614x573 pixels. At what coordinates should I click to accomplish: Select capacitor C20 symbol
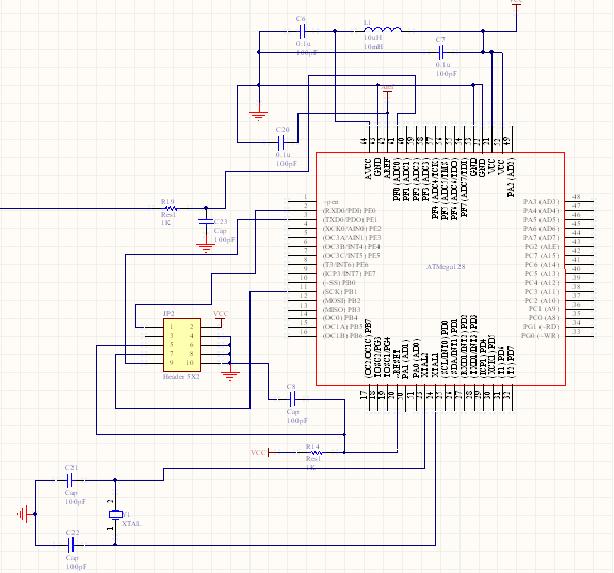pos(282,142)
